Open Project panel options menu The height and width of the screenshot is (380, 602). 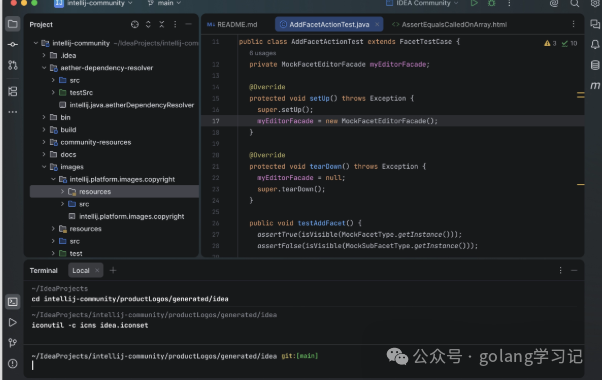click(x=175, y=24)
